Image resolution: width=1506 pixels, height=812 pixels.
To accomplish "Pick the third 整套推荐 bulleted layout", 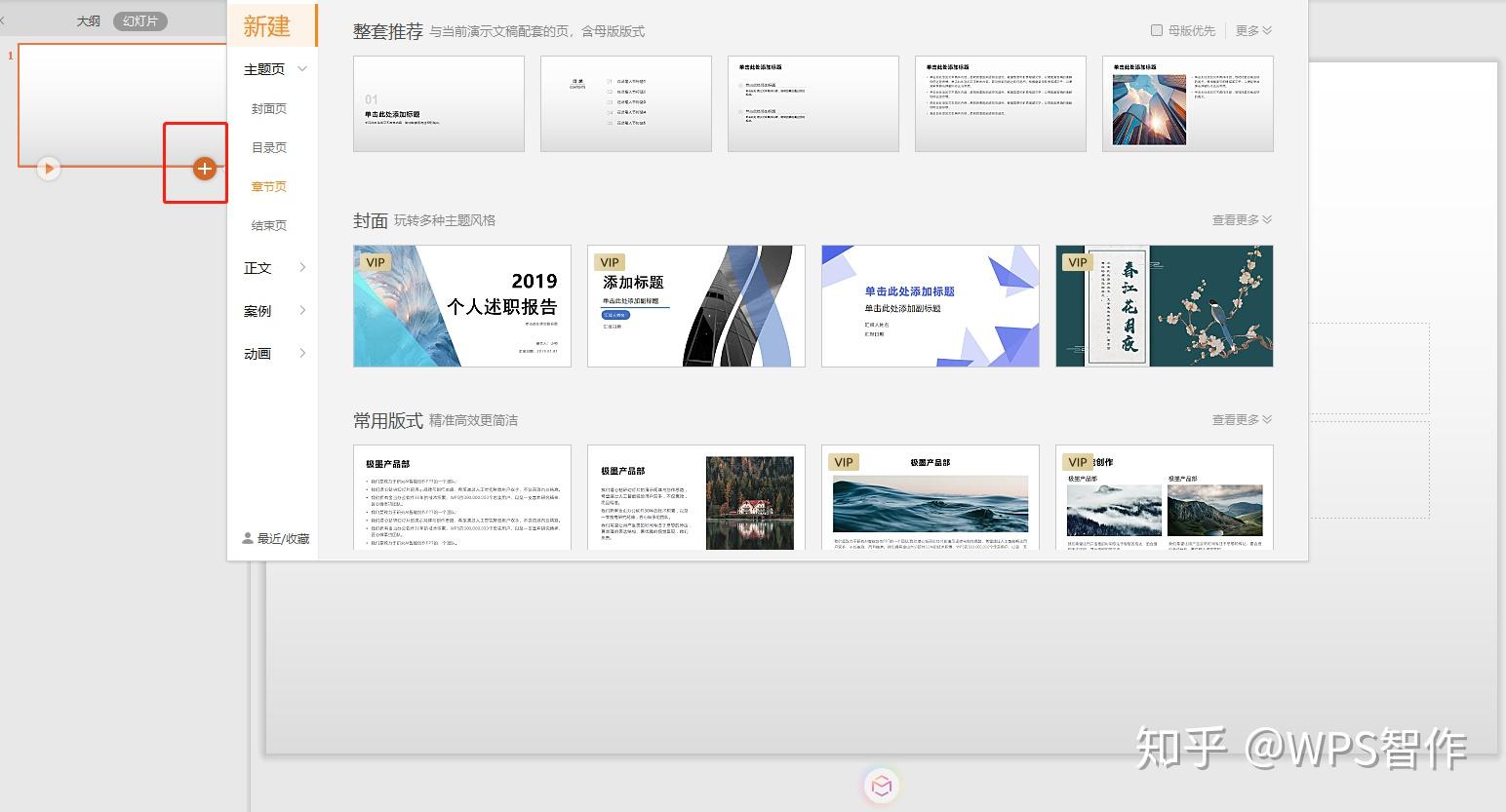I will [813, 103].
